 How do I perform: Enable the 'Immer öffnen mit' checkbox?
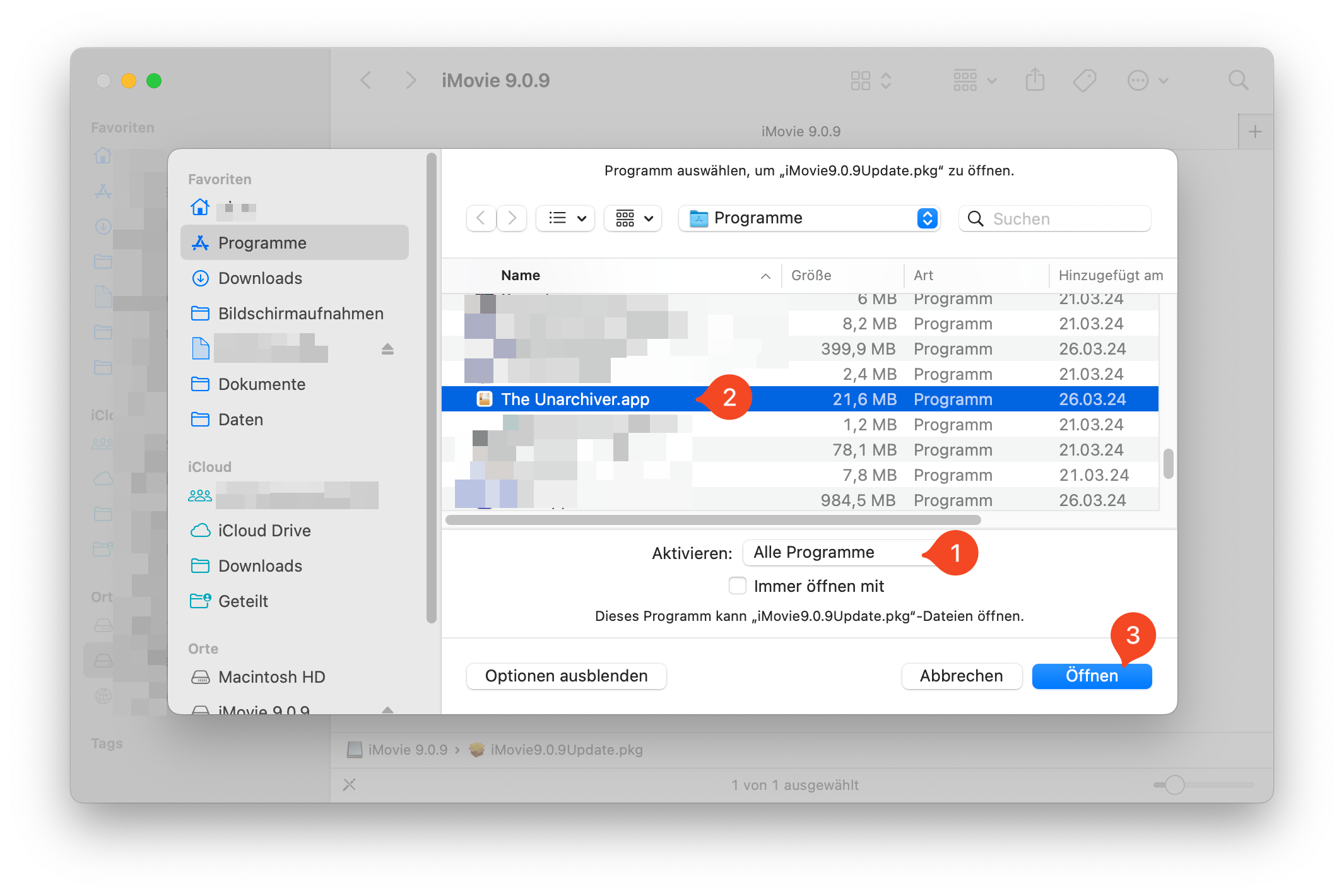coord(737,586)
